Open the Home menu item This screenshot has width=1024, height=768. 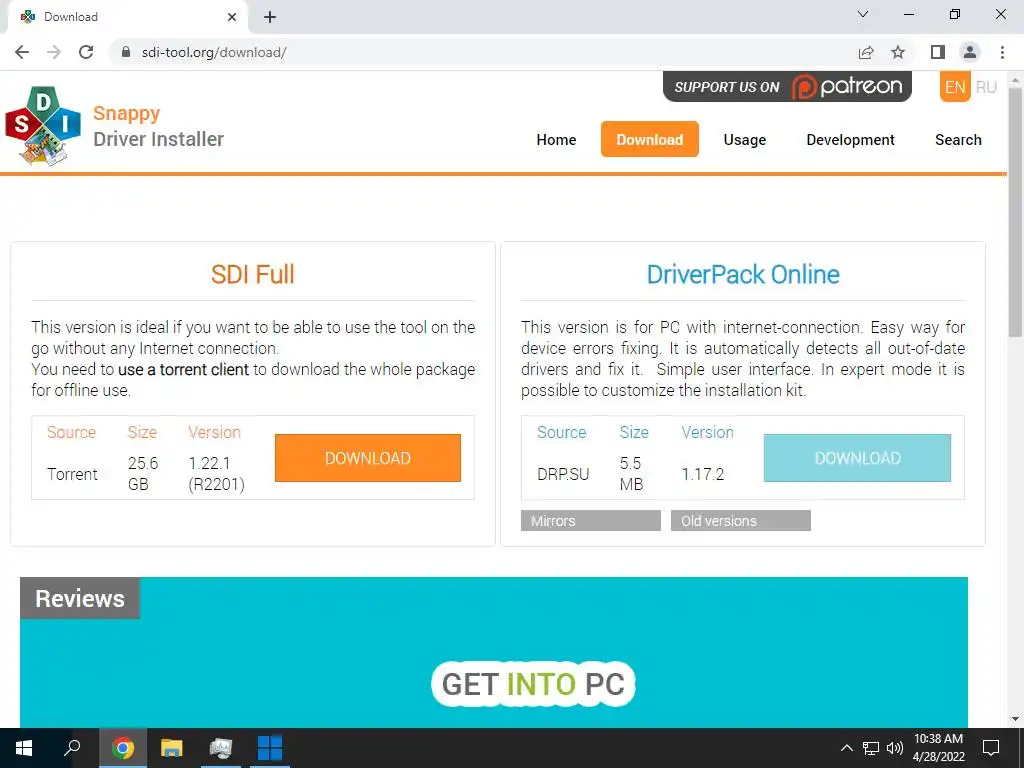(x=556, y=140)
